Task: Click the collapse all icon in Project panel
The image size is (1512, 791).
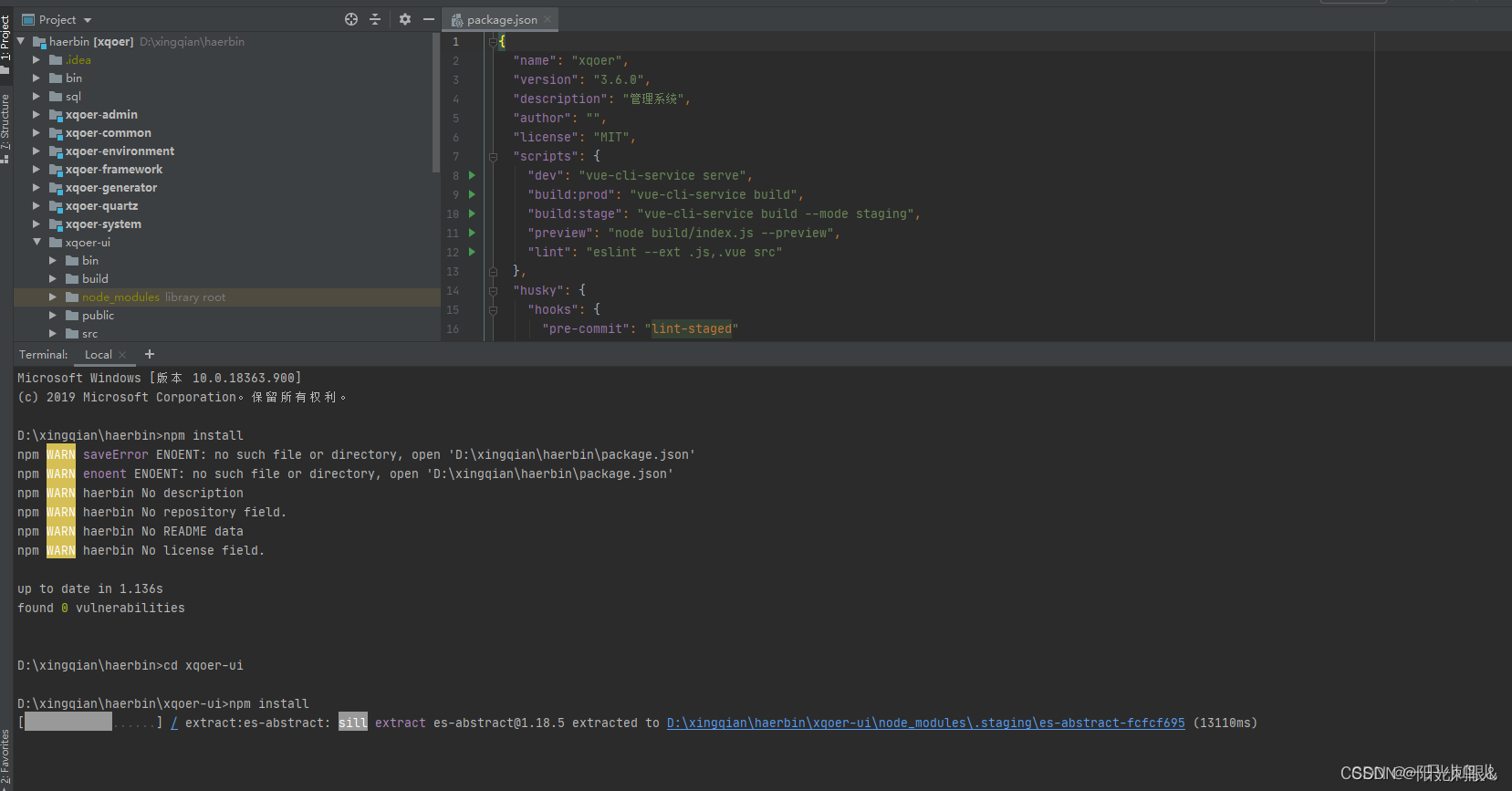Action: 375,19
